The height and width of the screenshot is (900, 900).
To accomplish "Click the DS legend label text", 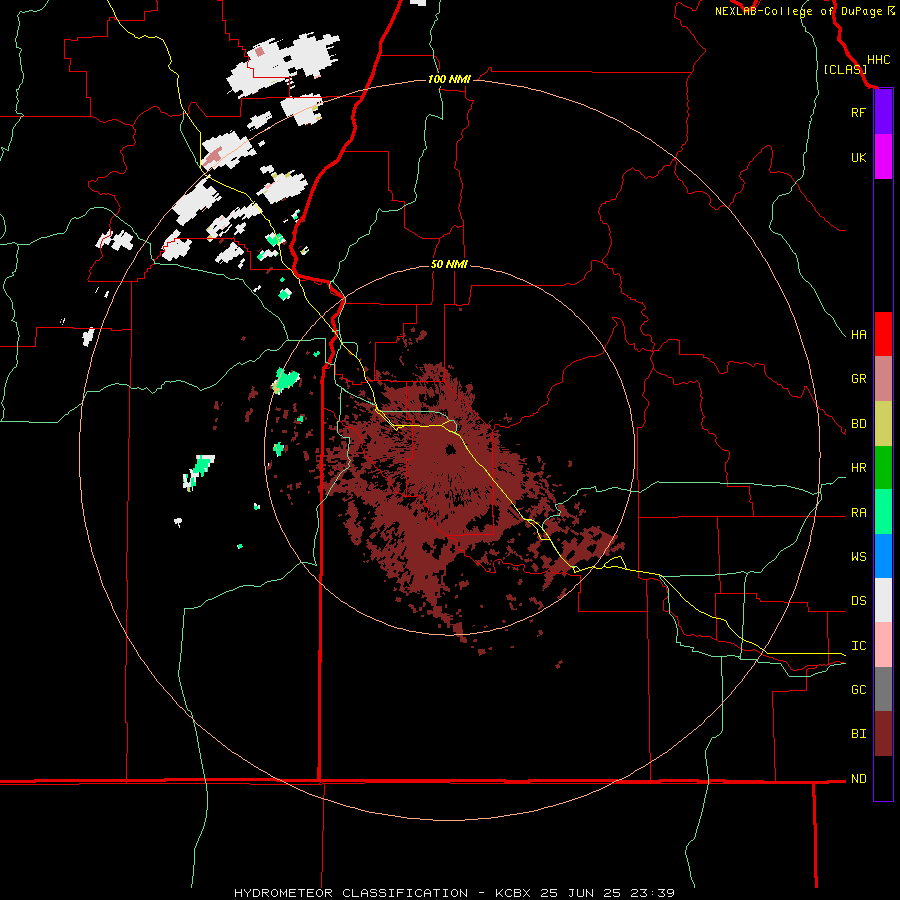I will click(858, 600).
